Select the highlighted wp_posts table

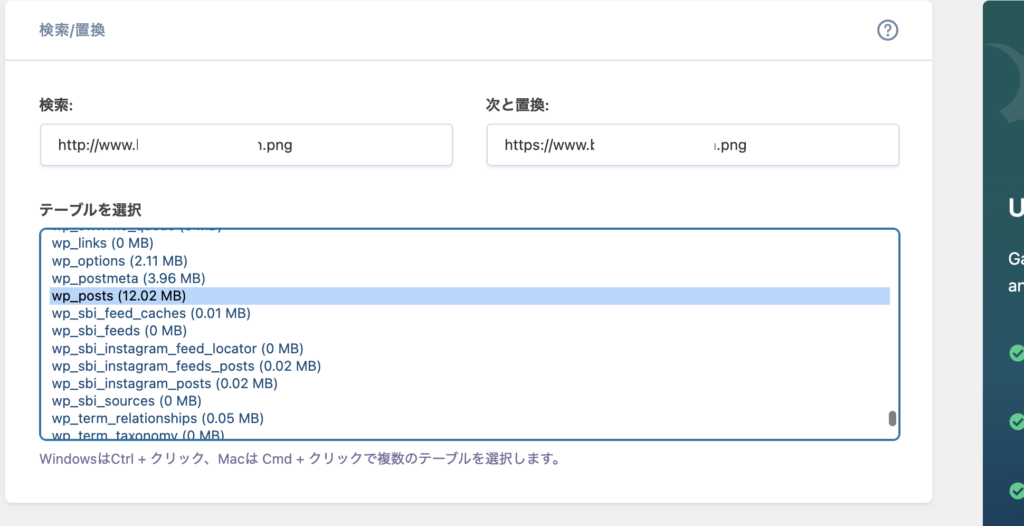[x=119, y=296]
